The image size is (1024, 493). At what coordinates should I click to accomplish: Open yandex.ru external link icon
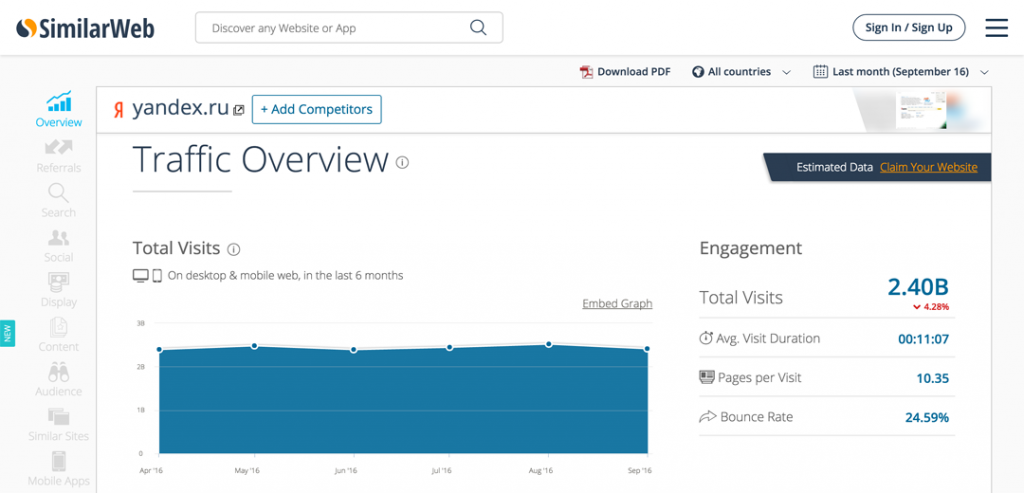[238, 110]
